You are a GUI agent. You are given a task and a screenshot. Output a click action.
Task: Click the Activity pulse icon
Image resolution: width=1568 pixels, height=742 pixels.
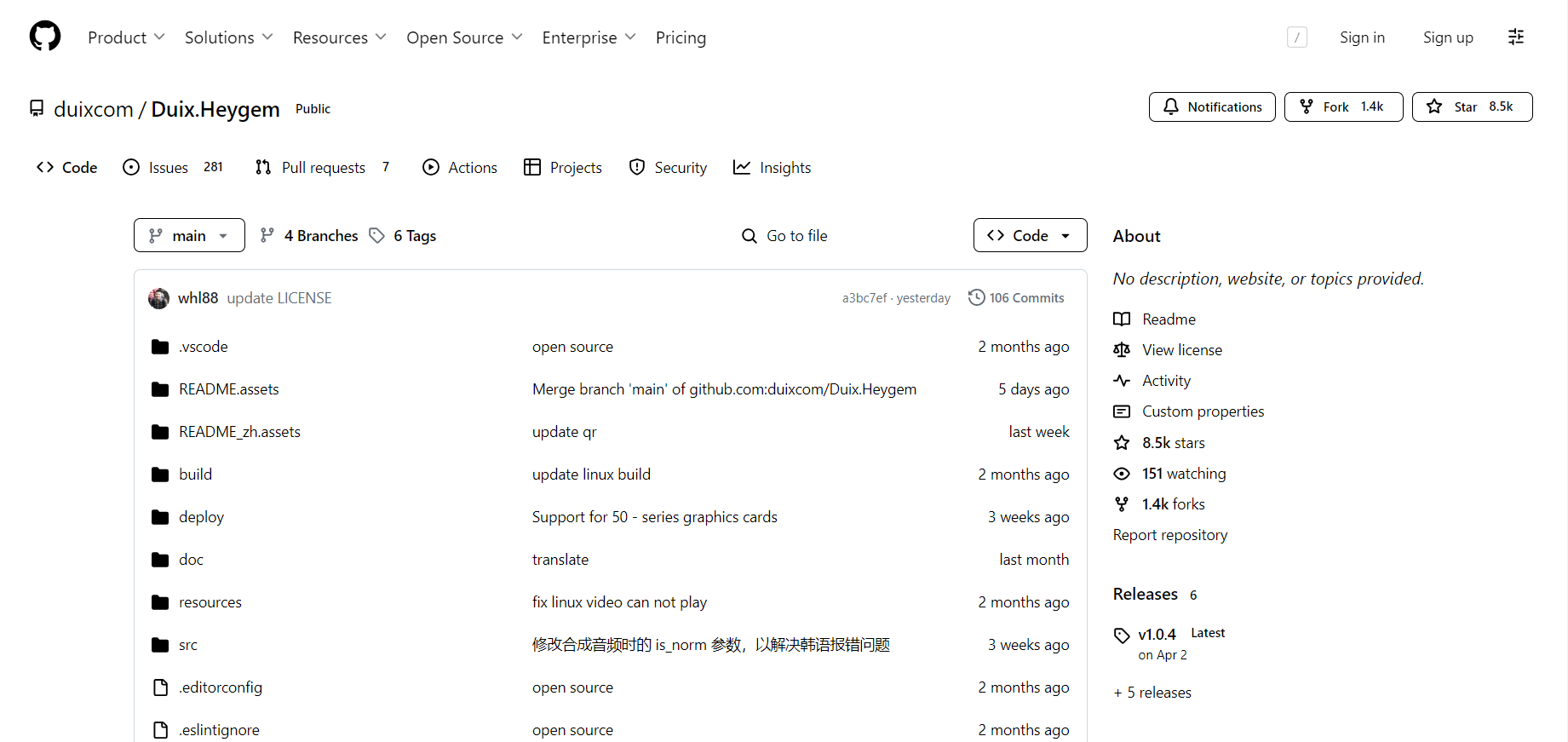point(1122,381)
